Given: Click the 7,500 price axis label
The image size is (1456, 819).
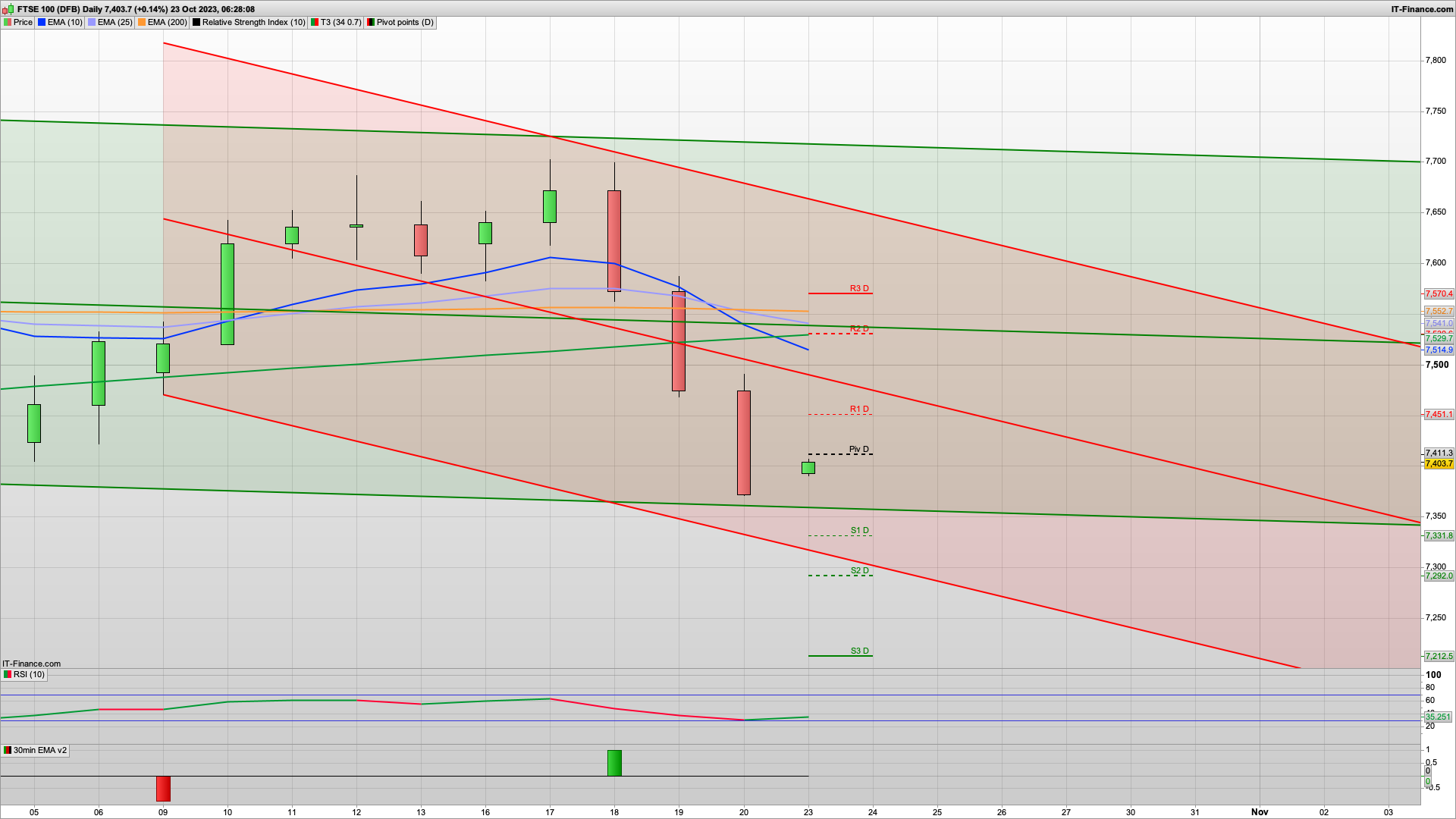Looking at the screenshot, I should point(1437,365).
